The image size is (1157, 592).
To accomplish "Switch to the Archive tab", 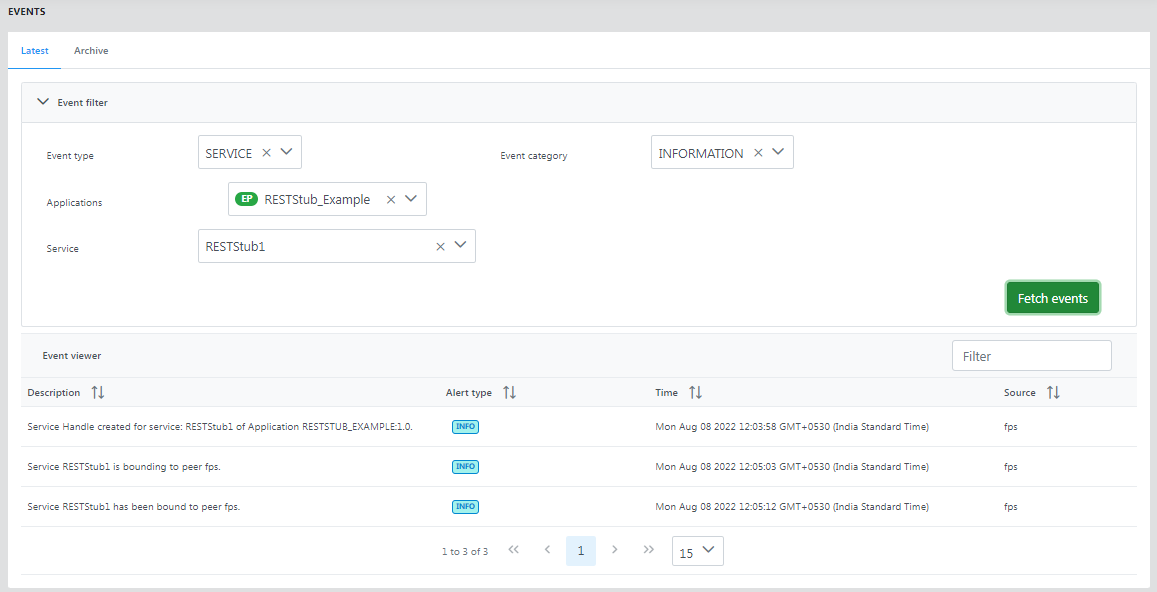I will pyautogui.click(x=91, y=51).
